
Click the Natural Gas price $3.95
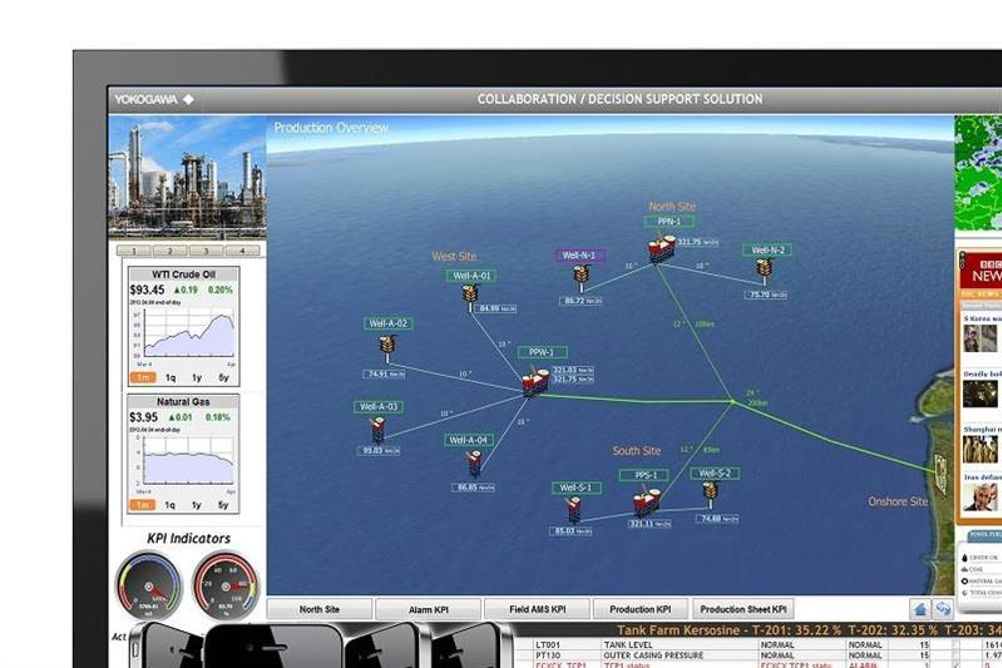143,417
